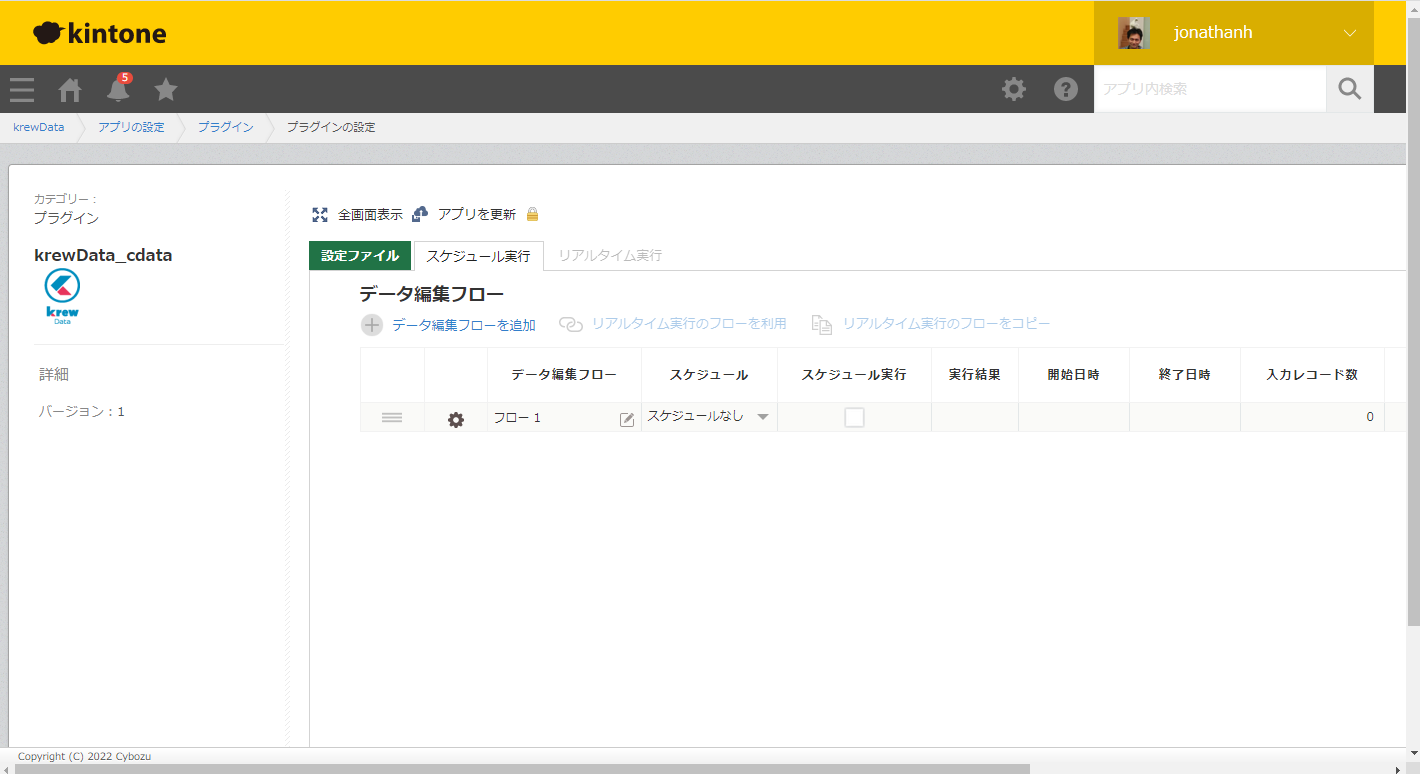Open the header settings gear
Screen dimensions: 1420x774
click(1014, 89)
